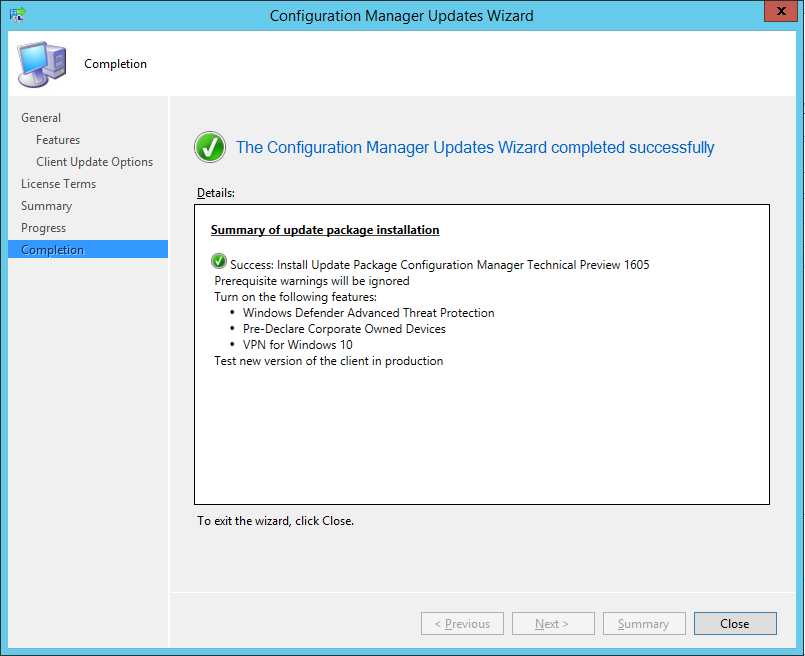Click the large green success checkmark icon
The width and height of the screenshot is (805, 656).
pos(210,147)
